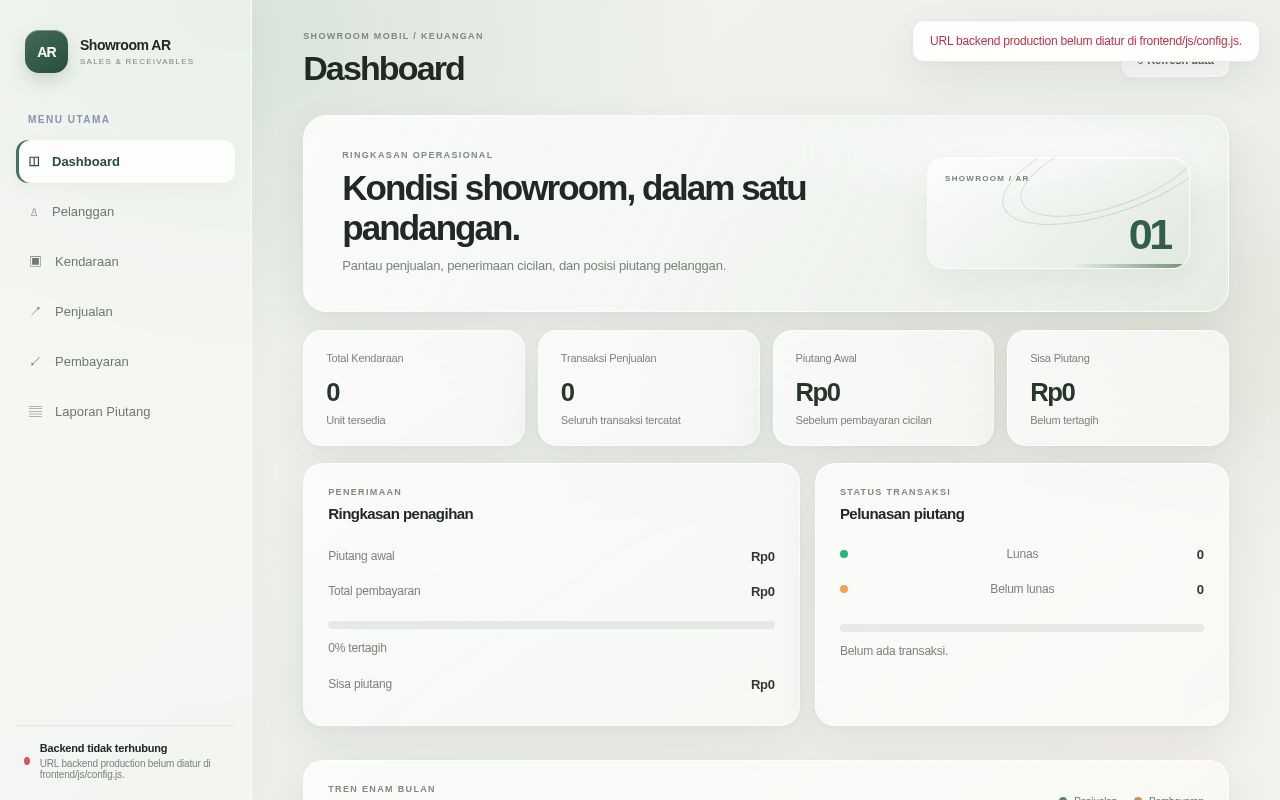Click the Total Kendaraan stat card title
The height and width of the screenshot is (800, 1280).
(x=365, y=358)
